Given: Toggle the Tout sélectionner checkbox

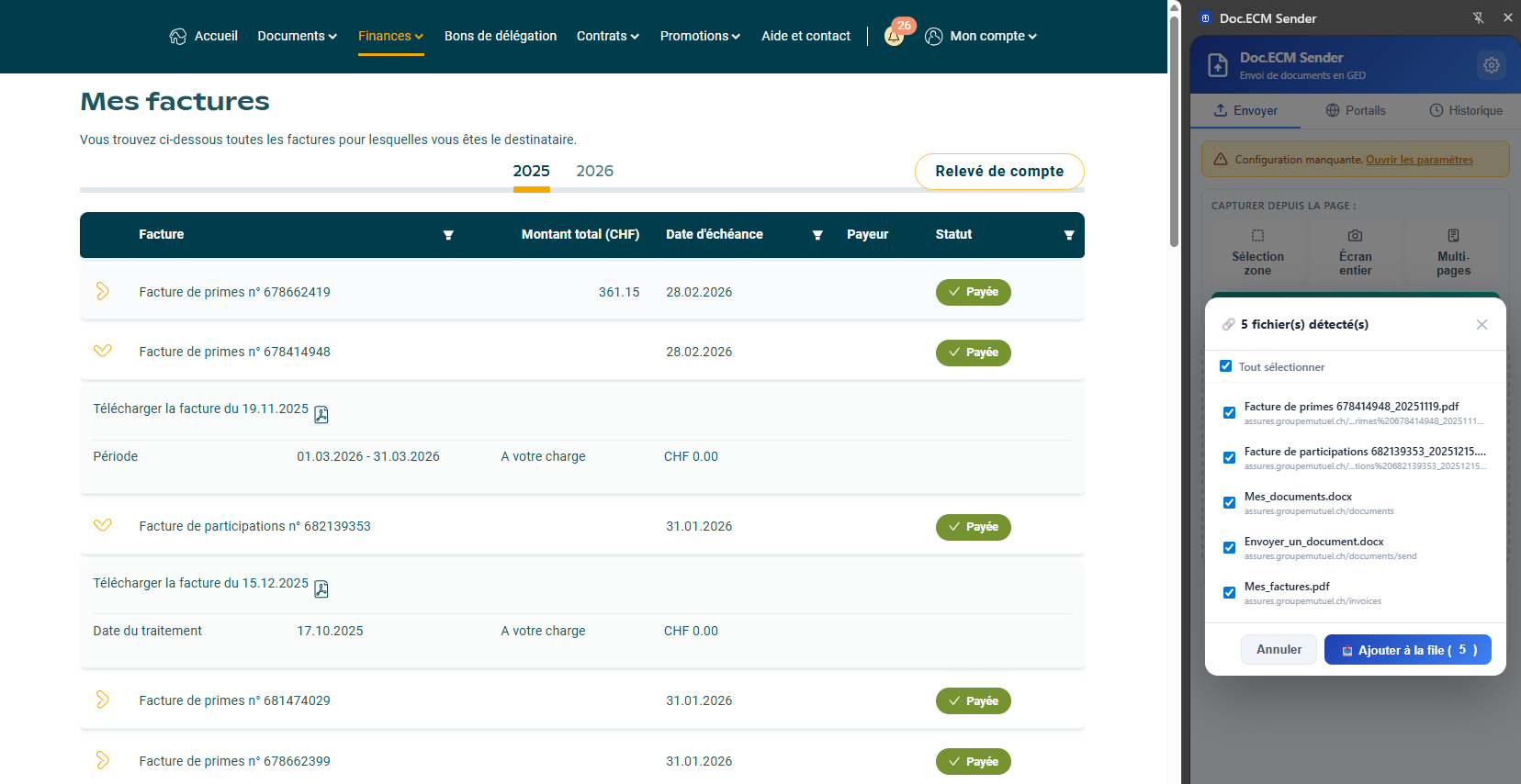Looking at the screenshot, I should pos(1225,366).
